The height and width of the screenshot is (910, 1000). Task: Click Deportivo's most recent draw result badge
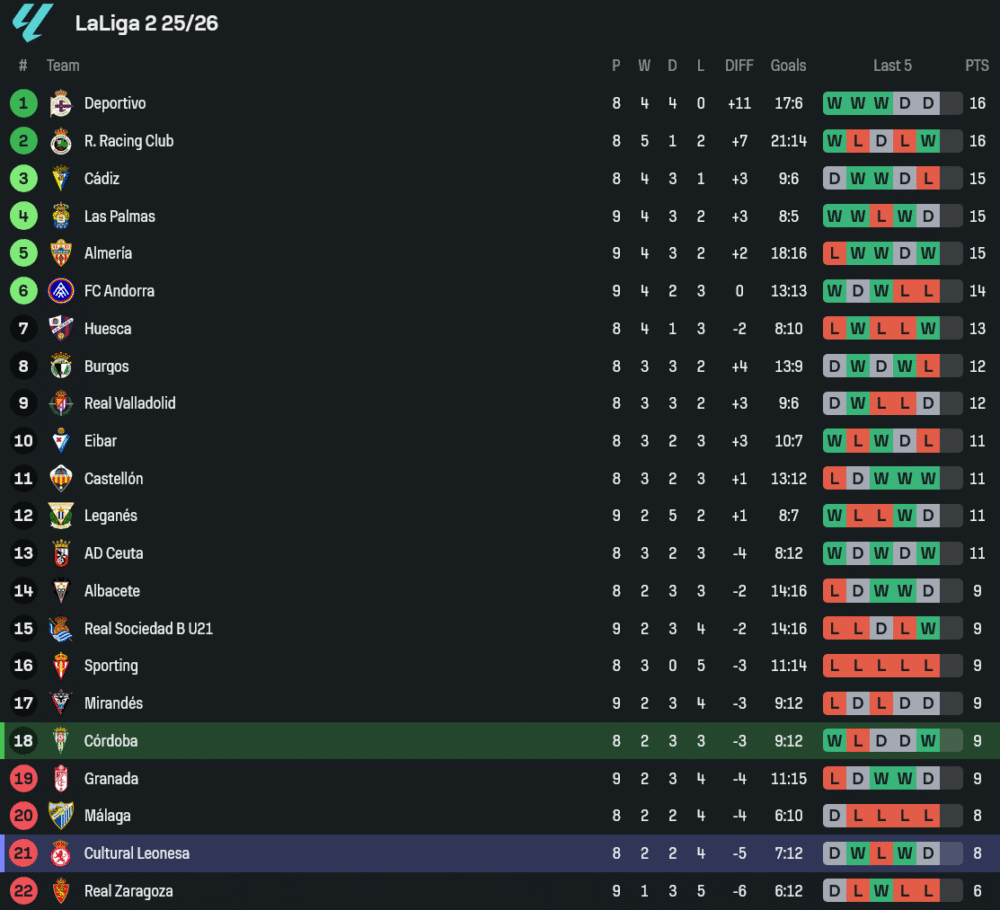pos(928,104)
